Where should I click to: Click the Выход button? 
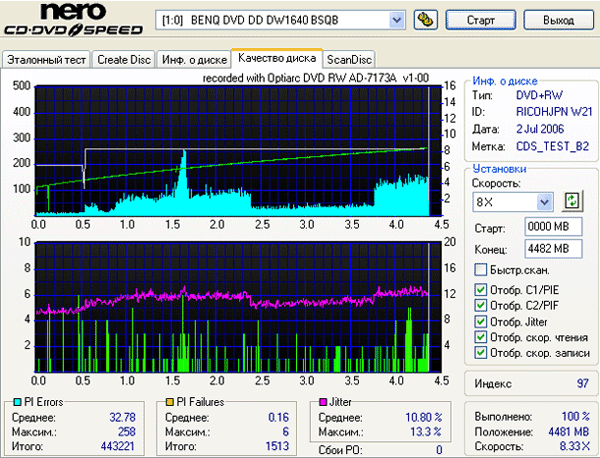coord(560,19)
